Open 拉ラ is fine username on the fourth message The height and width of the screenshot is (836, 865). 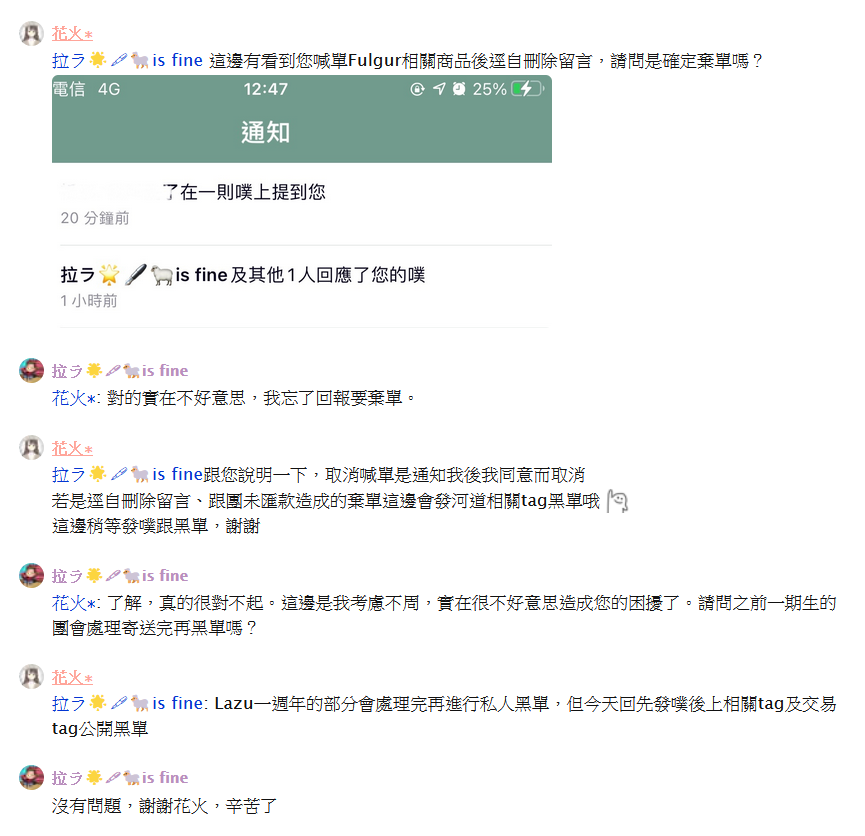tap(120, 576)
